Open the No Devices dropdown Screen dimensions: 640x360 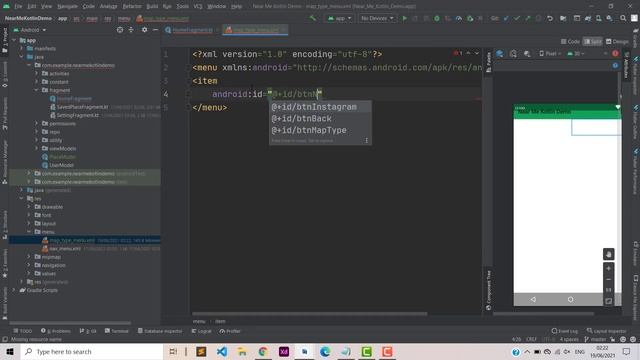[x=377, y=18]
